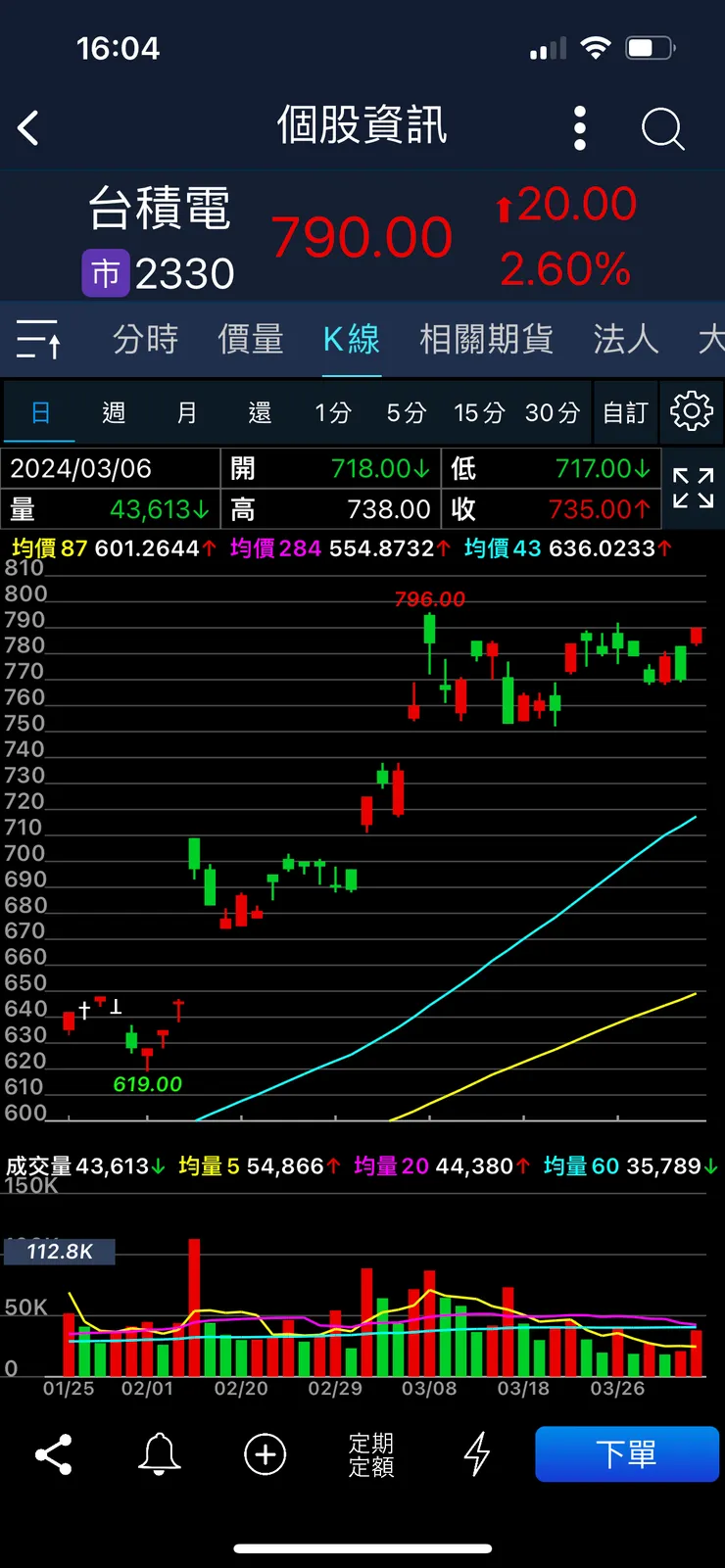Switch to the 價量 tab
The height and width of the screenshot is (1568, 725).
tap(251, 339)
